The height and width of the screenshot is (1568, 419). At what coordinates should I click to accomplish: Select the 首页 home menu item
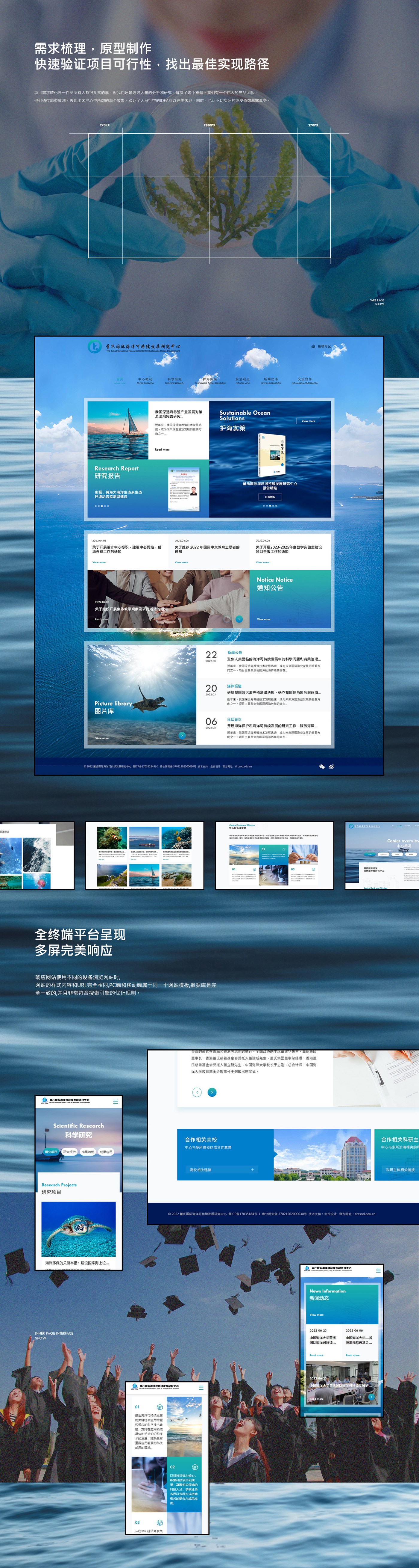click(x=120, y=381)
